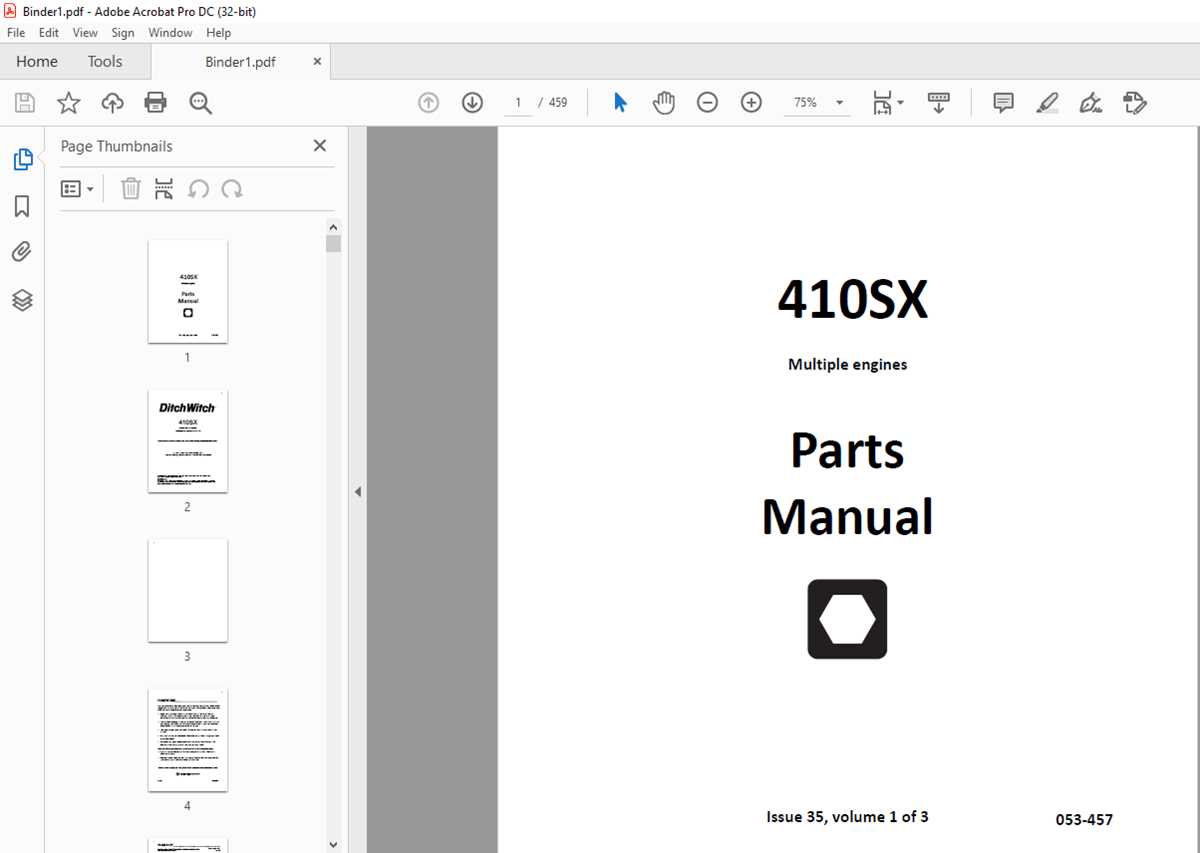Open the Attachments paperclip pane
This screenshot has height=853, width=1200.
pos(22,252)
